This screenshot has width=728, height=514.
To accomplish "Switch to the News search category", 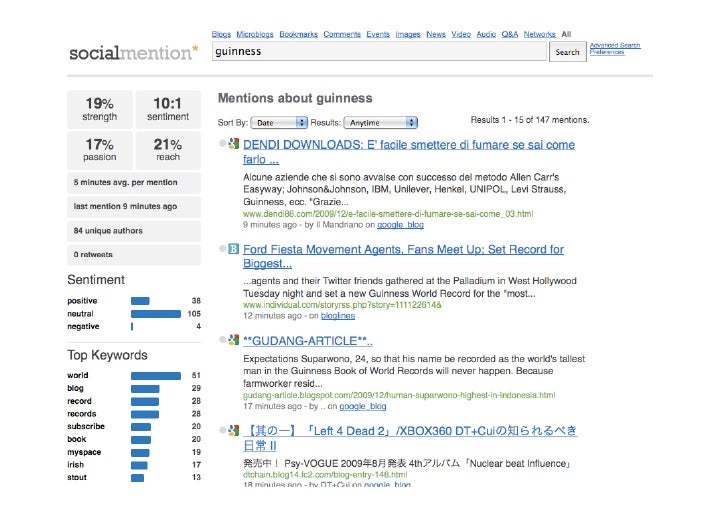I will point(436,34).
